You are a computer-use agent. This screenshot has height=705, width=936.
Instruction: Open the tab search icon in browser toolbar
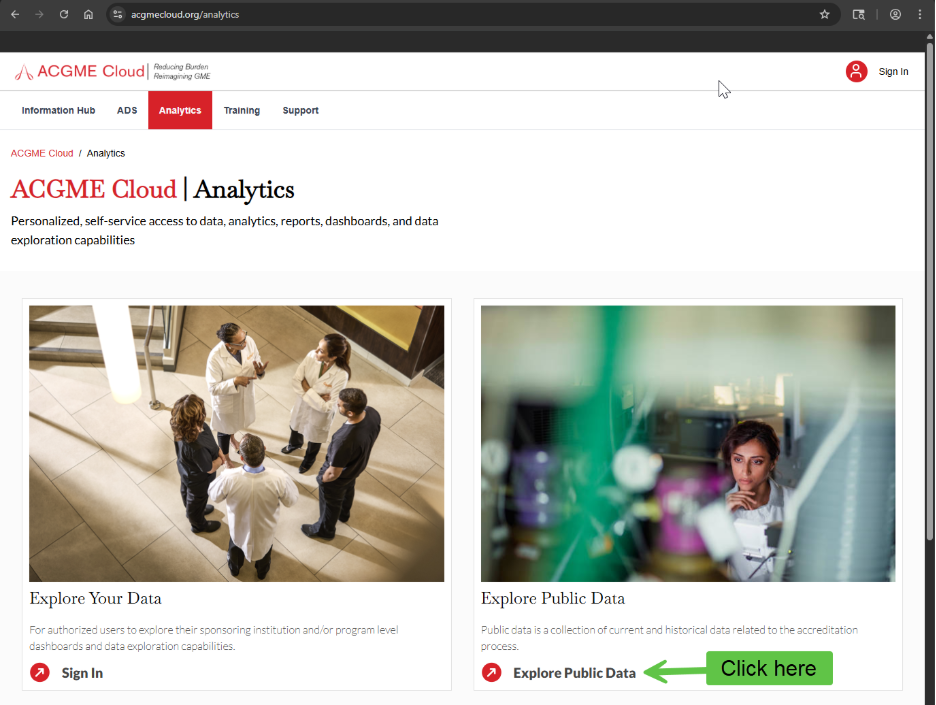click(858, 14)
